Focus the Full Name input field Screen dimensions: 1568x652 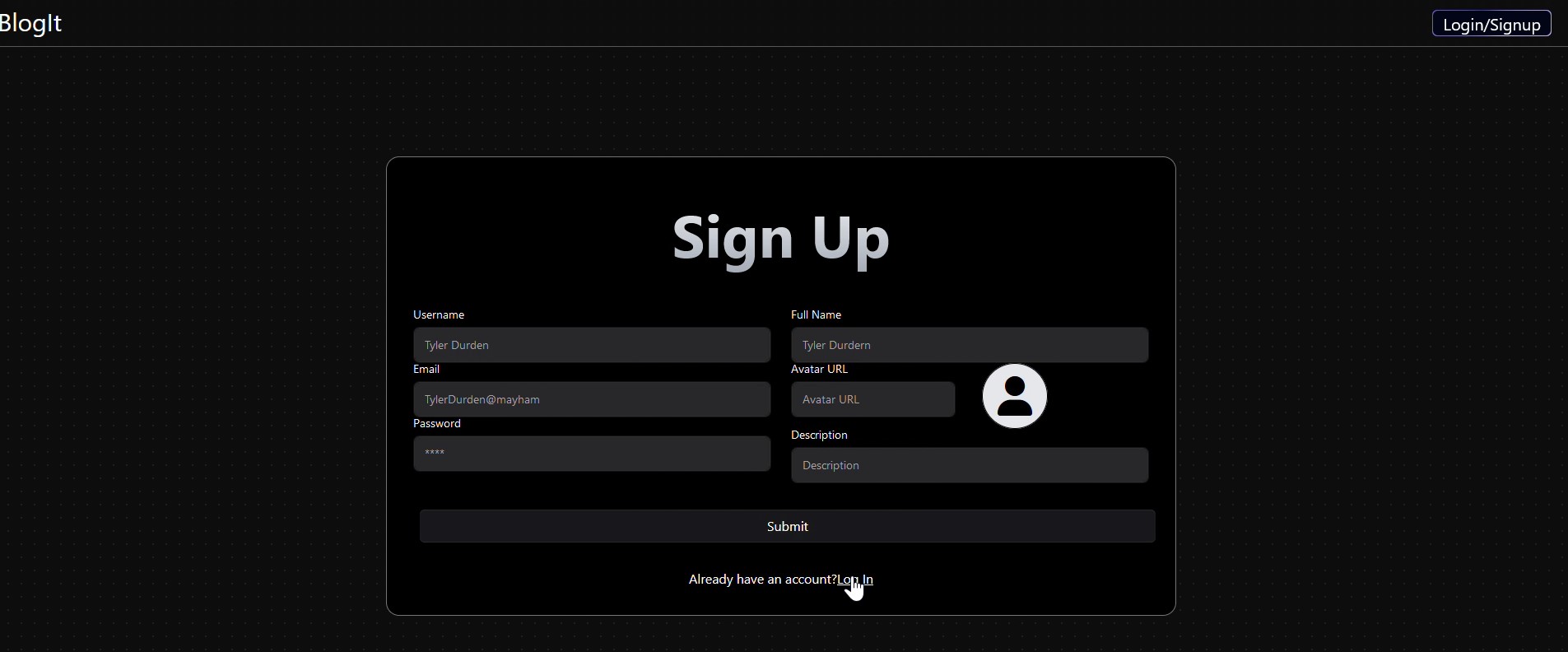coord(970,345)
